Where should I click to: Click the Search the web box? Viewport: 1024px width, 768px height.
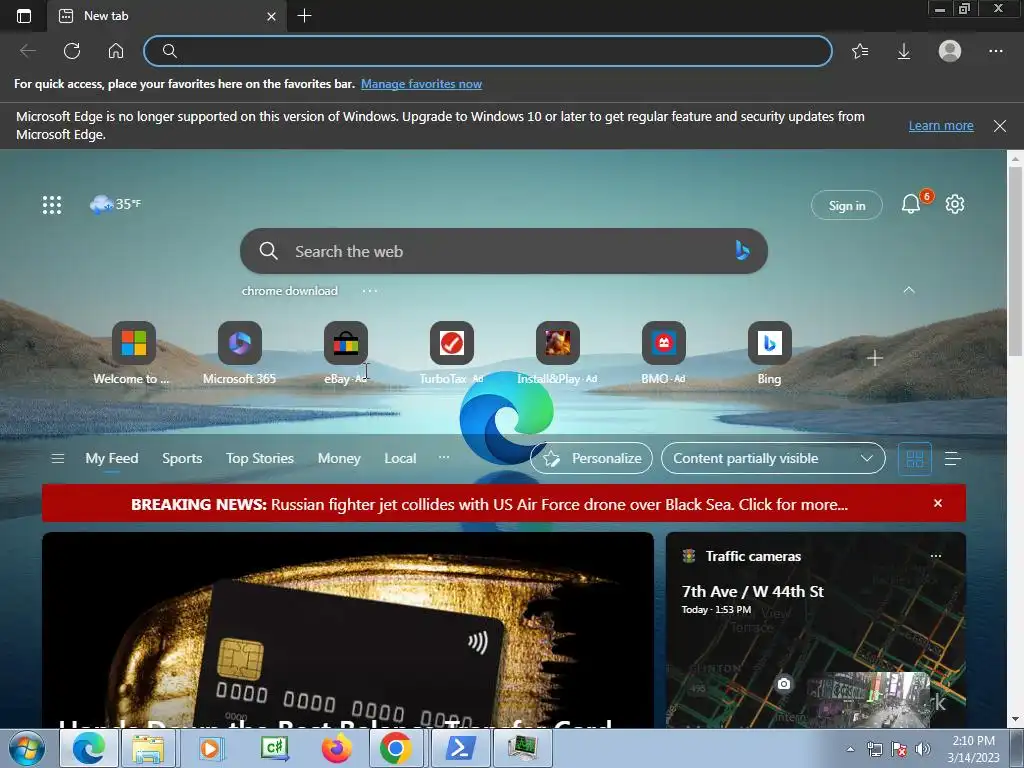504,251
